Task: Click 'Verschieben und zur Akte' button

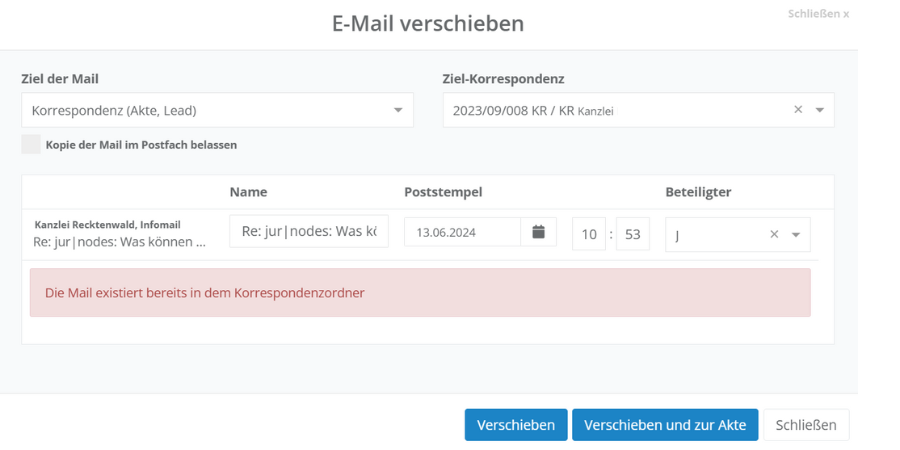Action: click(x=665, y=425)
